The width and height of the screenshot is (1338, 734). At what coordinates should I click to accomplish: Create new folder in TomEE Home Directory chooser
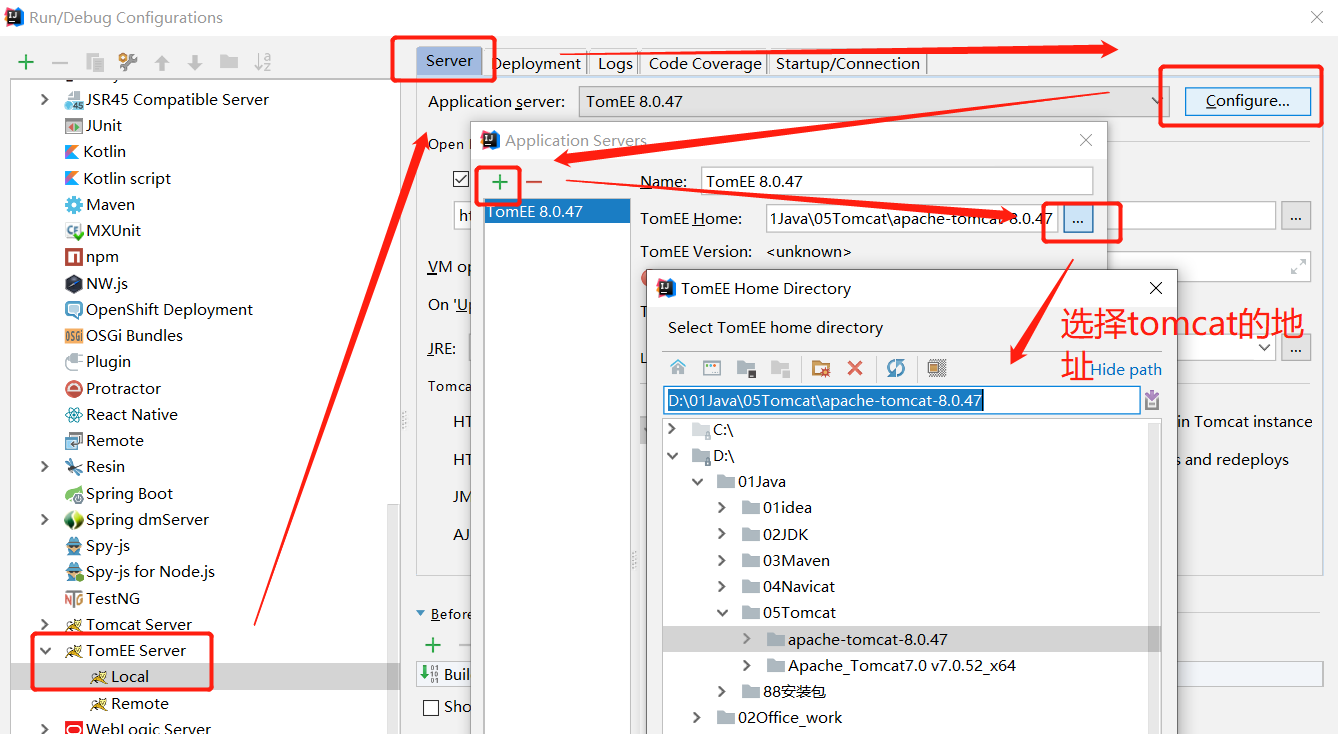pyautogui.click(x=821, y=368)
